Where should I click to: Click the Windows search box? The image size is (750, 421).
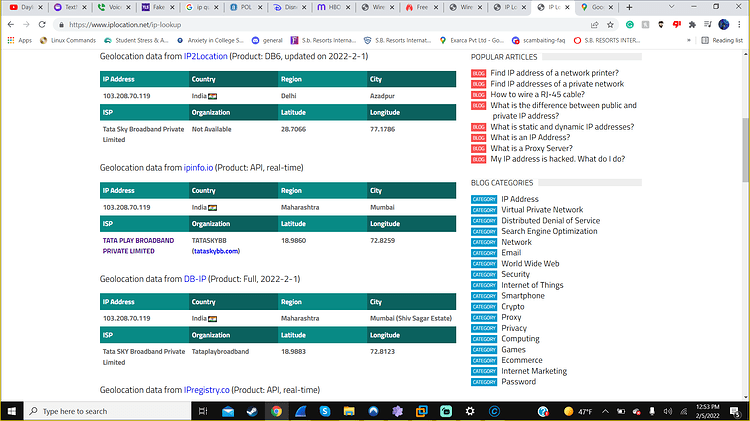108,411
